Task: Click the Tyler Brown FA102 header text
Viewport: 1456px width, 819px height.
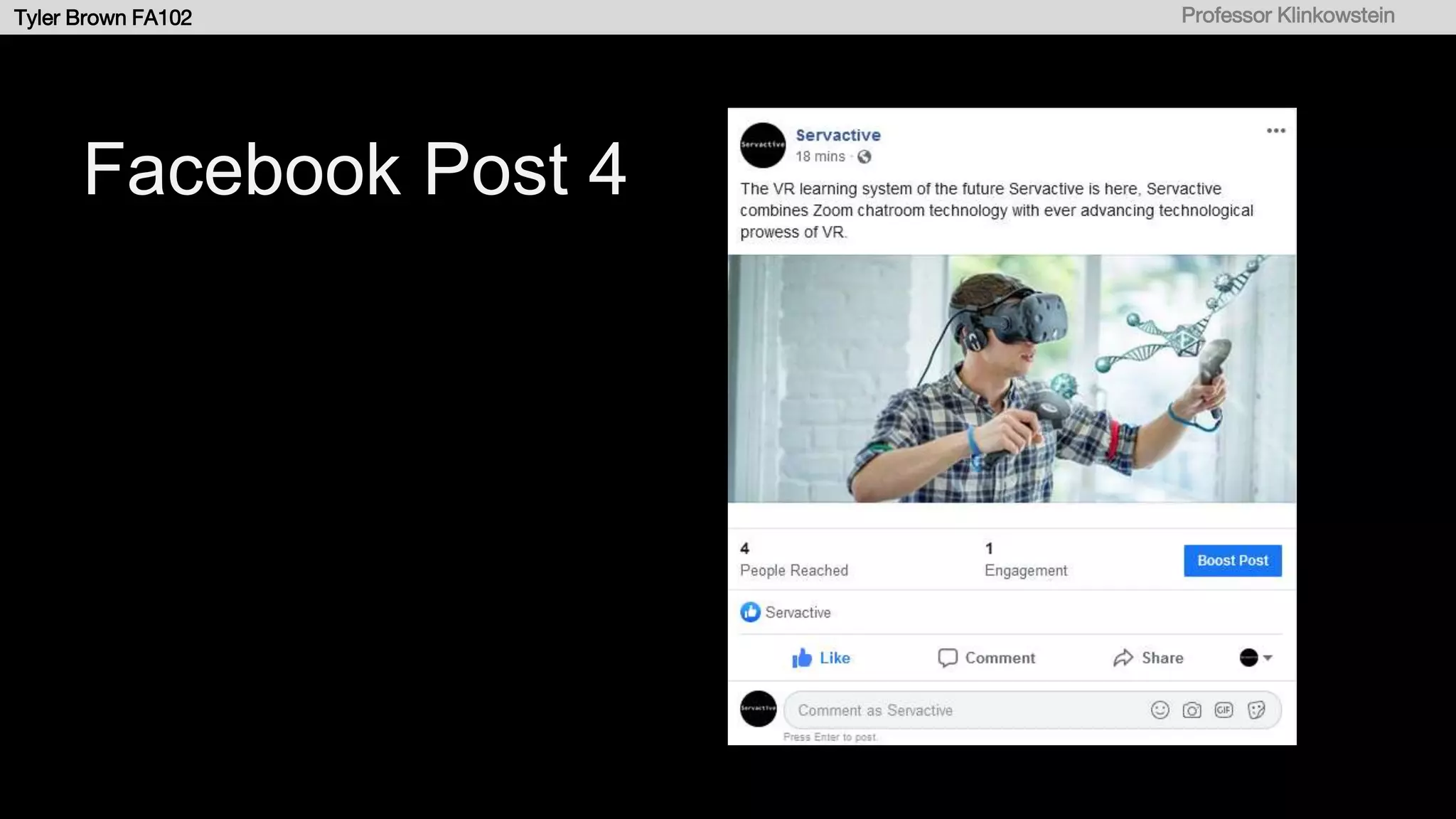Action: [x=103, y=17]
